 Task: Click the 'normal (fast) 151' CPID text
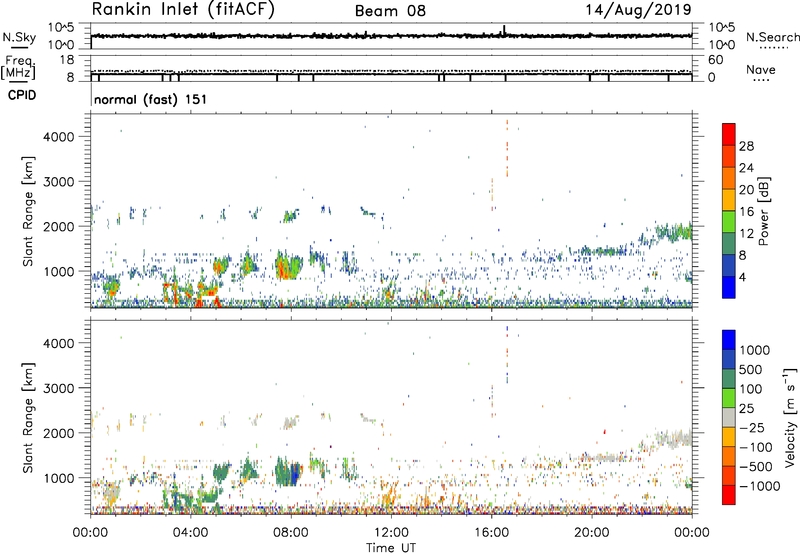(x=151, y=99)
